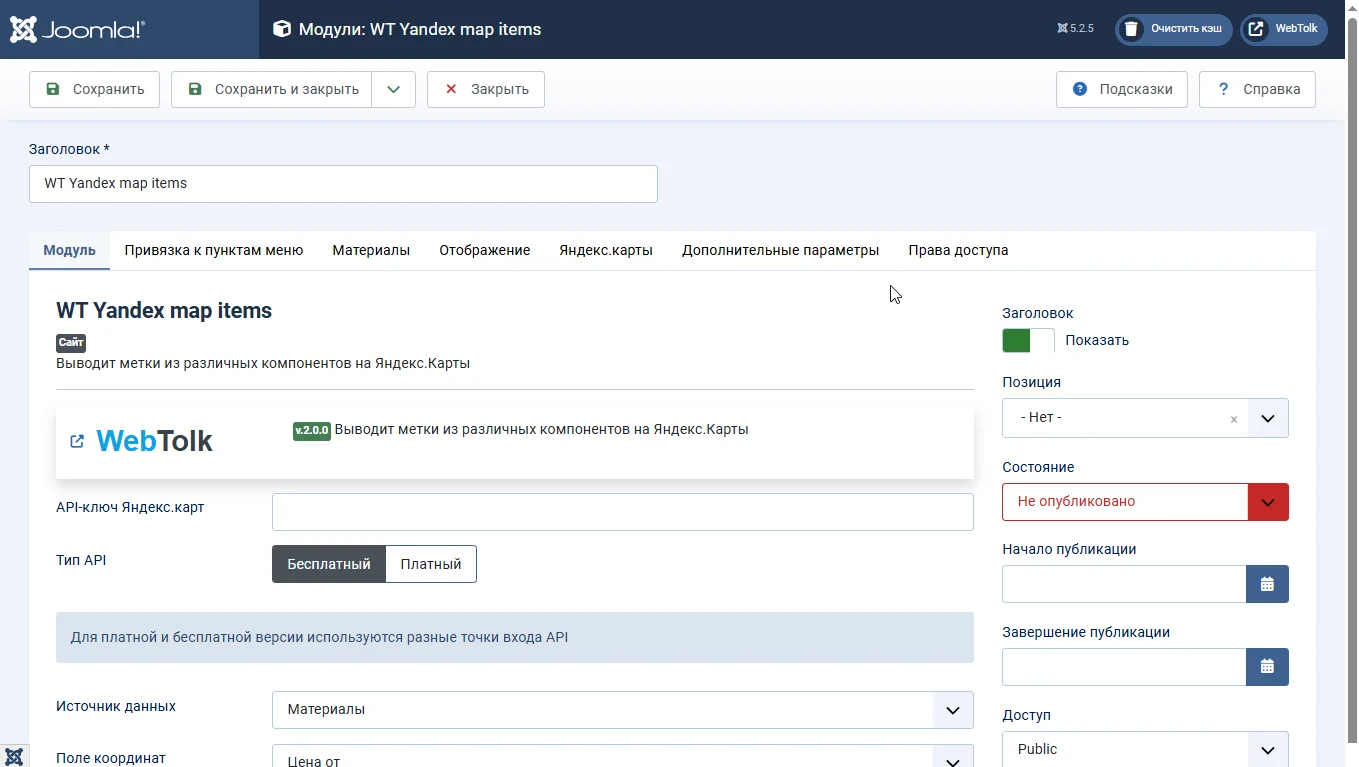Click the info note about API entry points

pyautogui.click(x=515, y=637)
